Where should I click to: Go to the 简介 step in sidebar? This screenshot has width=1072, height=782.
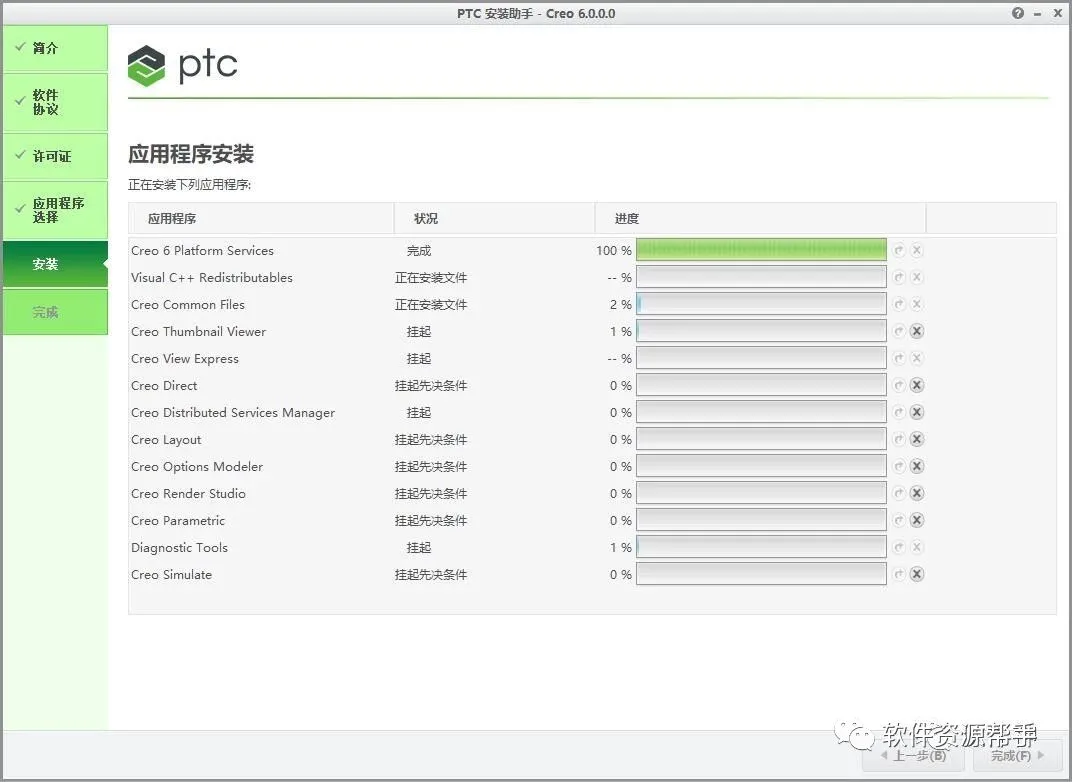[x=55, y=48]
